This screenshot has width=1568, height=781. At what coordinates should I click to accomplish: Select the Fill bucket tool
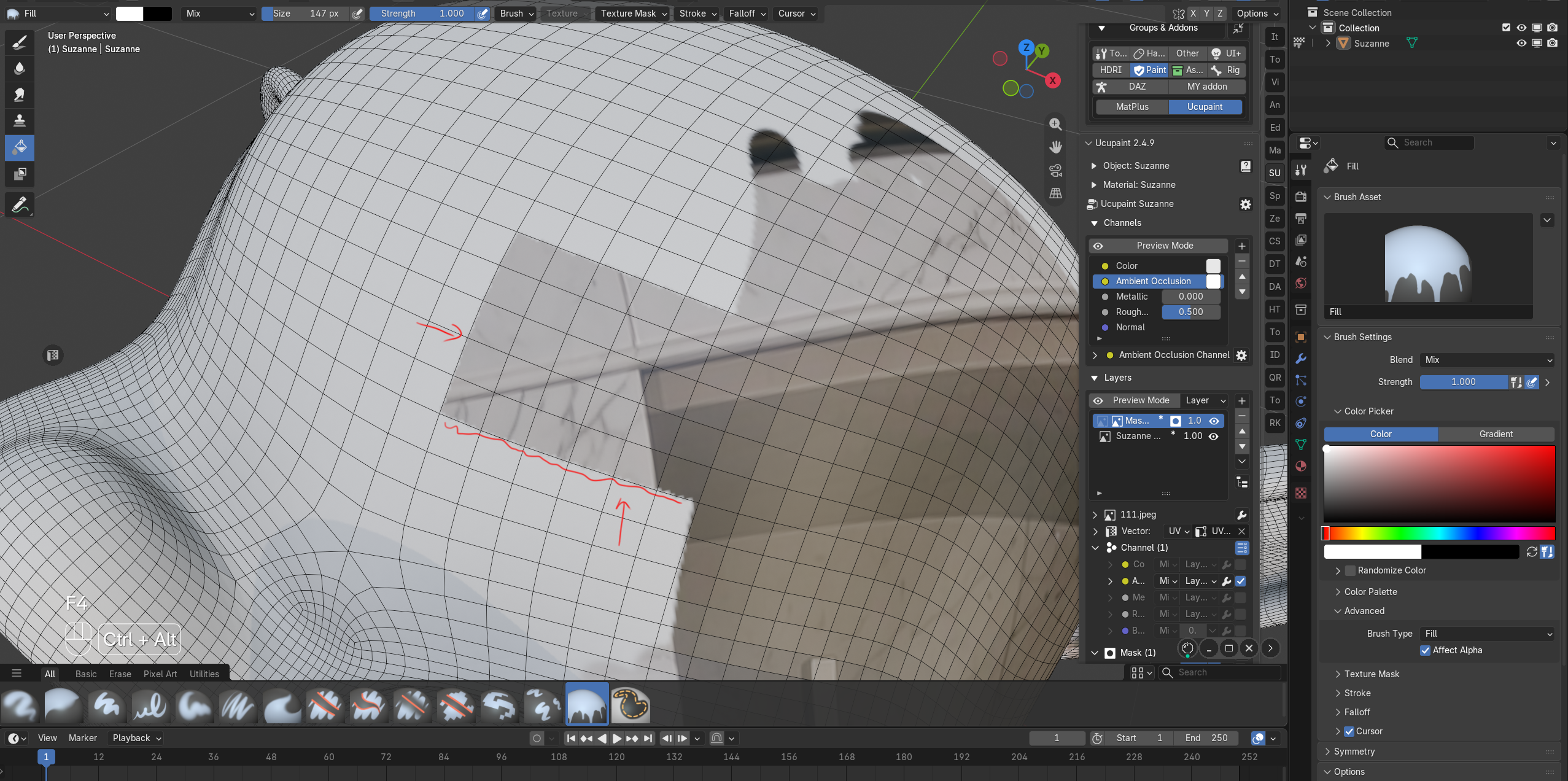pos(20,147)
